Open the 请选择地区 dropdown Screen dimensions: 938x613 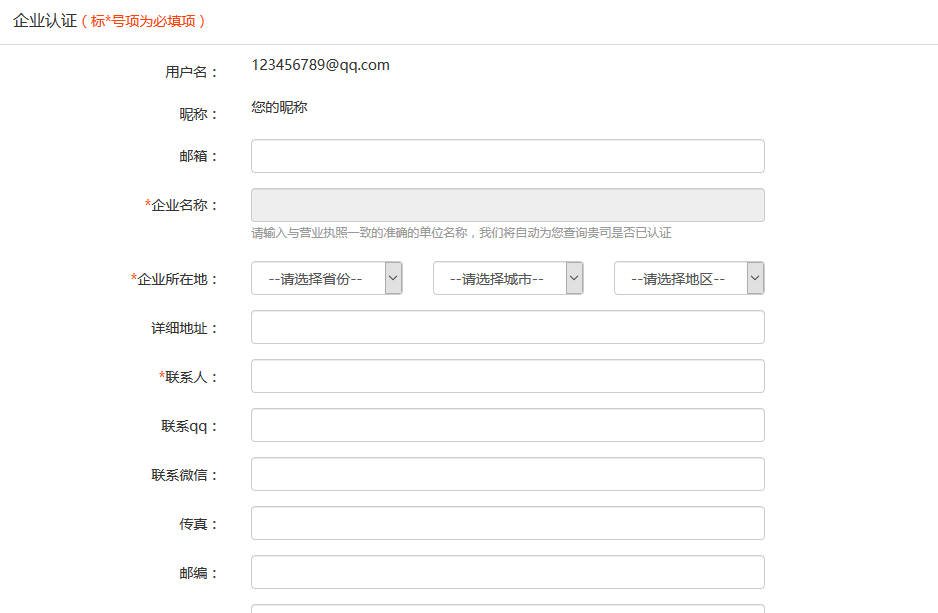[688, 279]
